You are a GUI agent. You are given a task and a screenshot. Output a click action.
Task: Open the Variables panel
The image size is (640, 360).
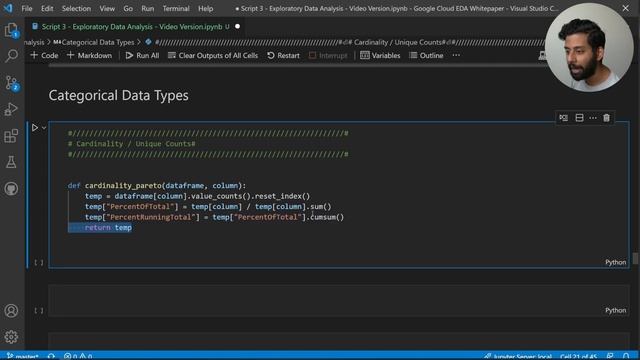click(380, 56)
